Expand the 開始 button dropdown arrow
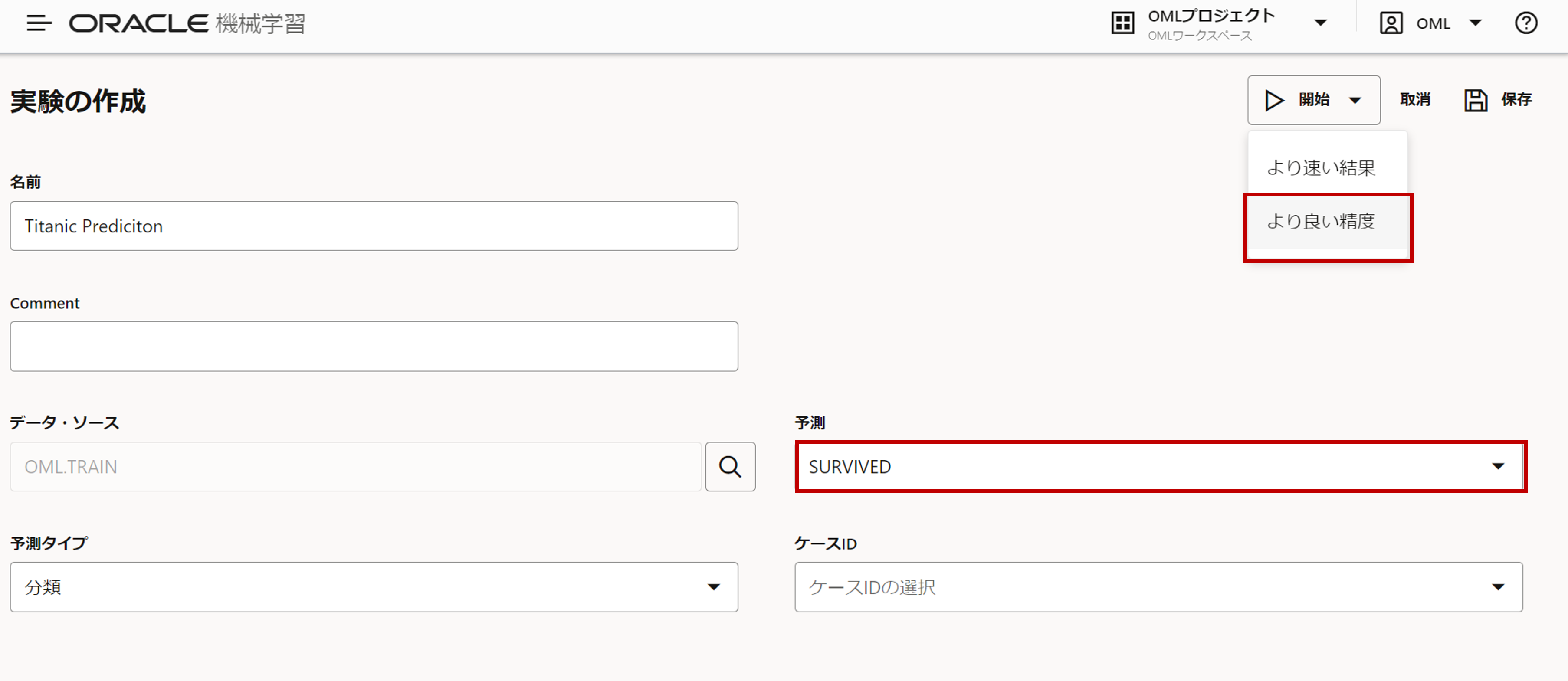Image resolution: width=1568 pixels, height=681 pixels. point(1355,101)
